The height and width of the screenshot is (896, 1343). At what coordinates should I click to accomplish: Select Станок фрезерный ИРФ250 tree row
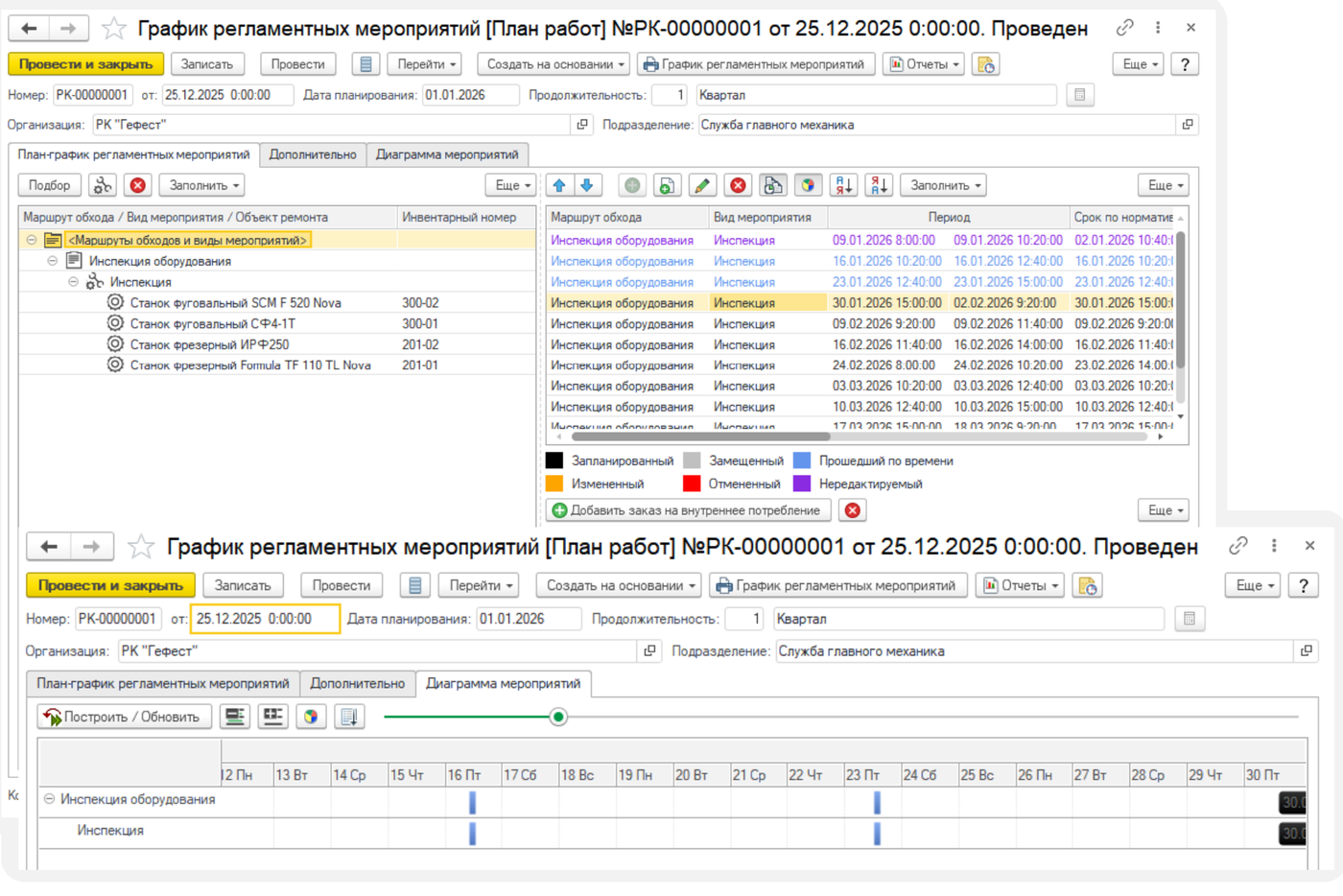[x=276, y=344]
